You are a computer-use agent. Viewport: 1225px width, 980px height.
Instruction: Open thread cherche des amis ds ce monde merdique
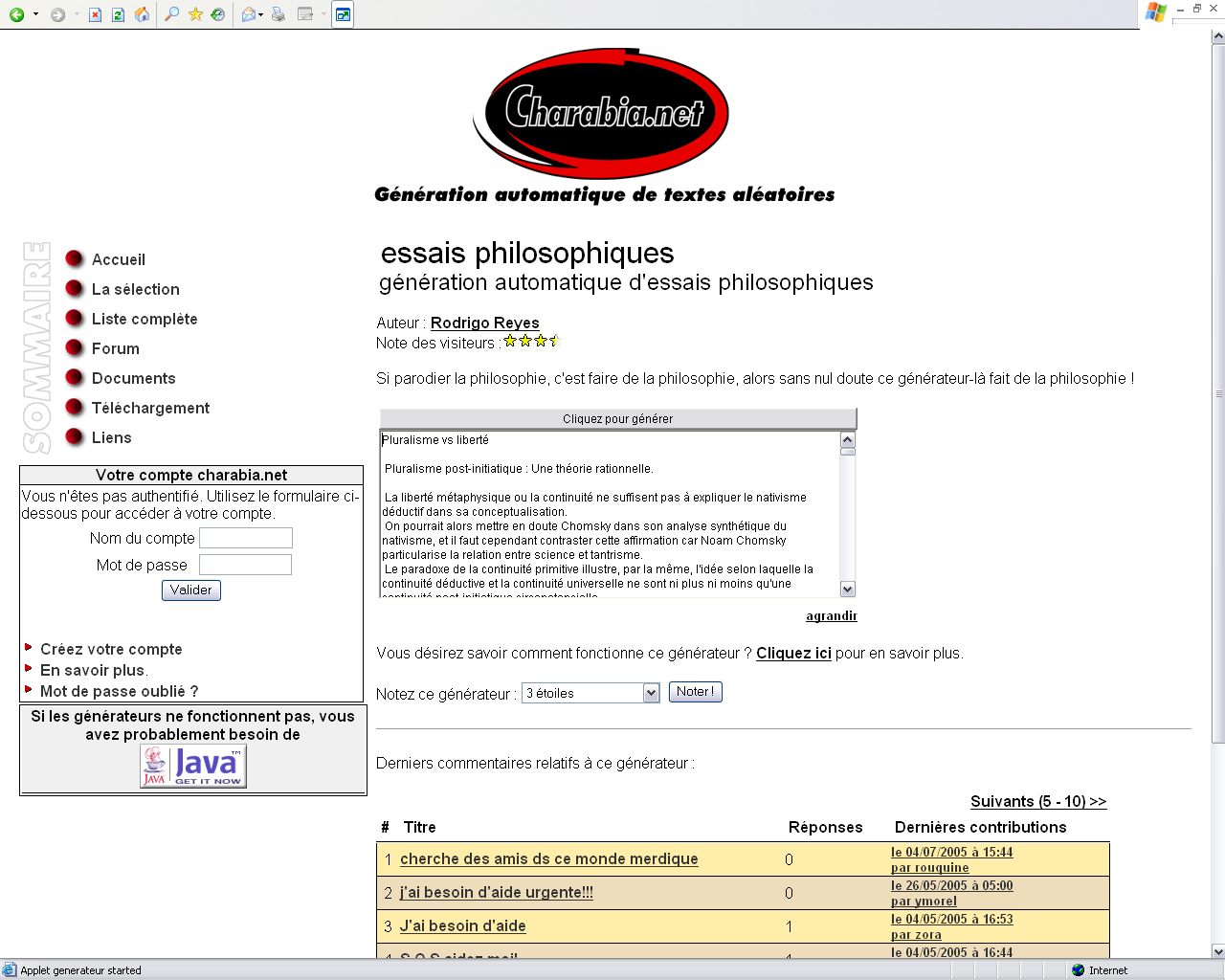tap(549, 858)
